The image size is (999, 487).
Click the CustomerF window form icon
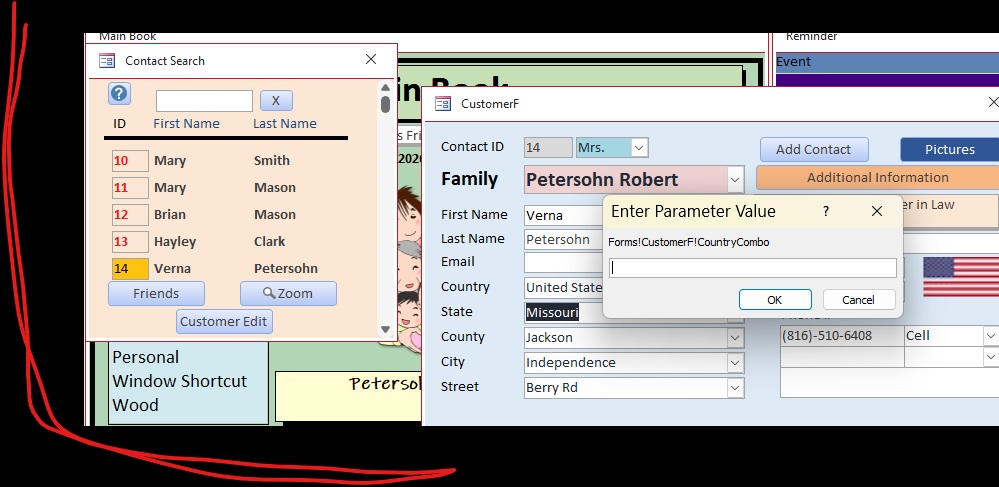pos(442,103)
